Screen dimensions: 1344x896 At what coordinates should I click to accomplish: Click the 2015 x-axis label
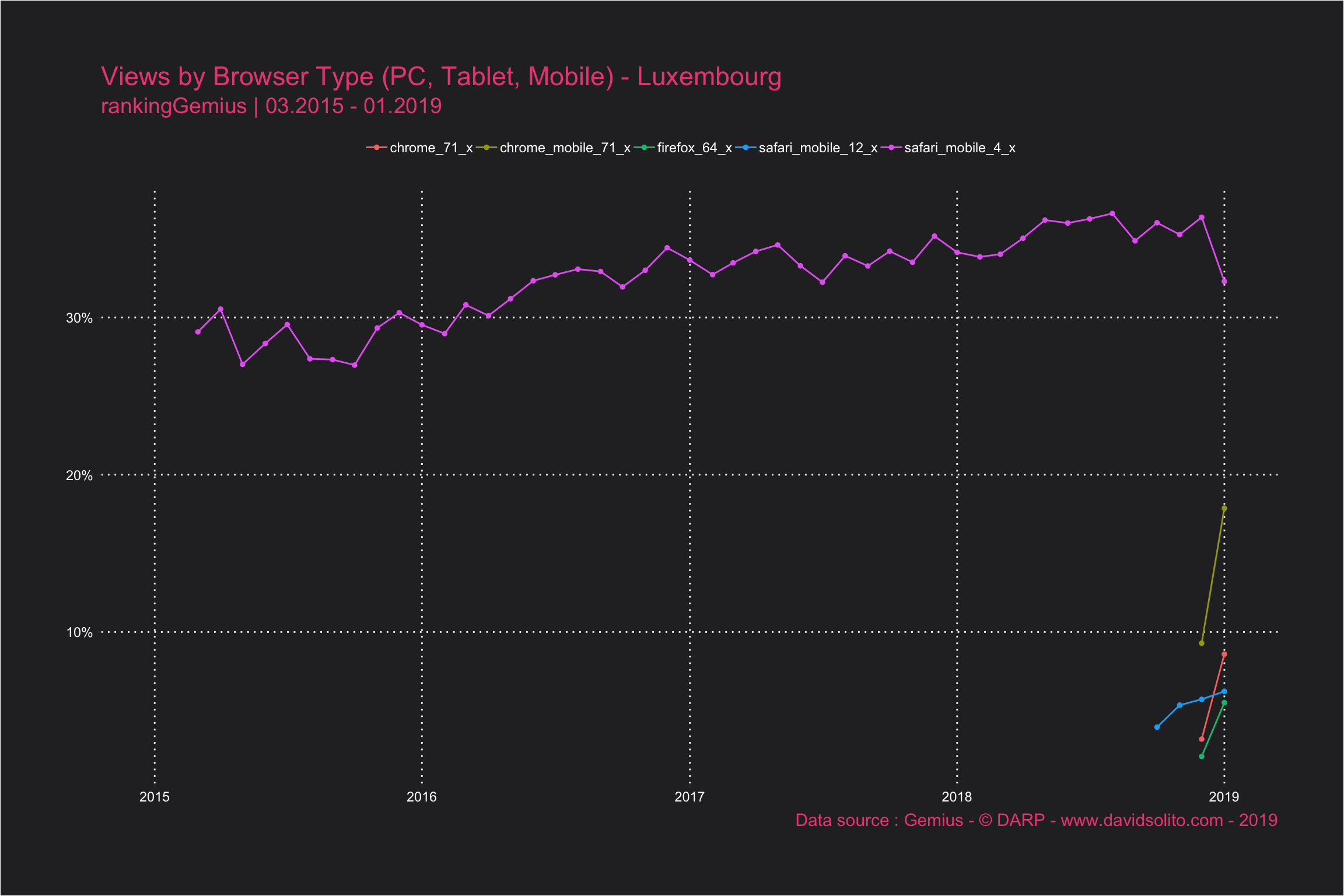155,797
